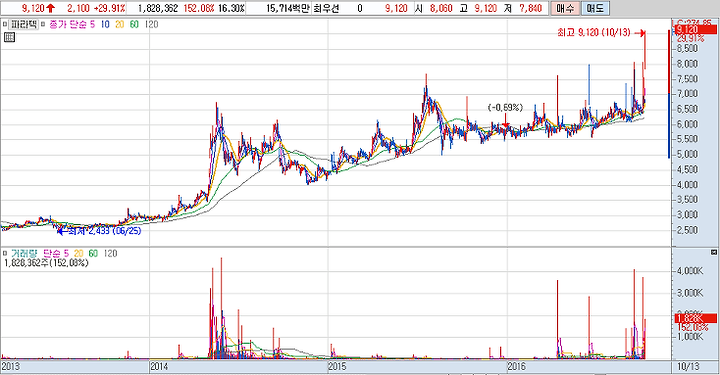Click the red 1,828K volume tag
This screenshot has width=720, height=375.
click(695, 318)
